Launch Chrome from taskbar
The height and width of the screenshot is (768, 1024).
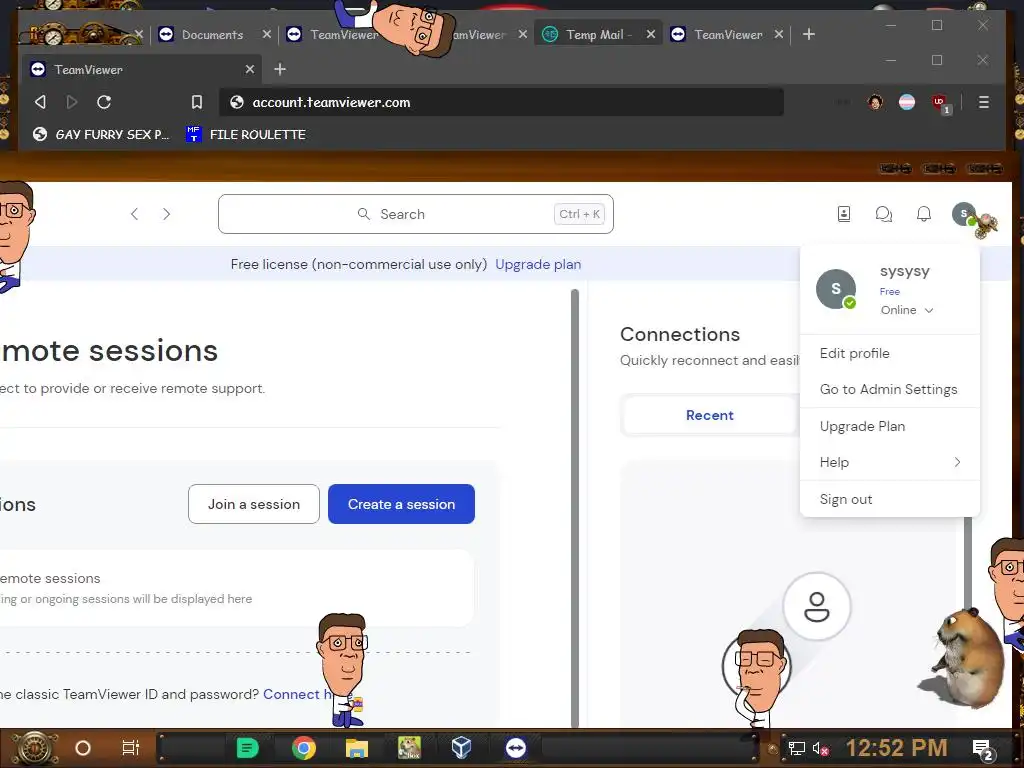pyautogui.click(x=304, y=748)
